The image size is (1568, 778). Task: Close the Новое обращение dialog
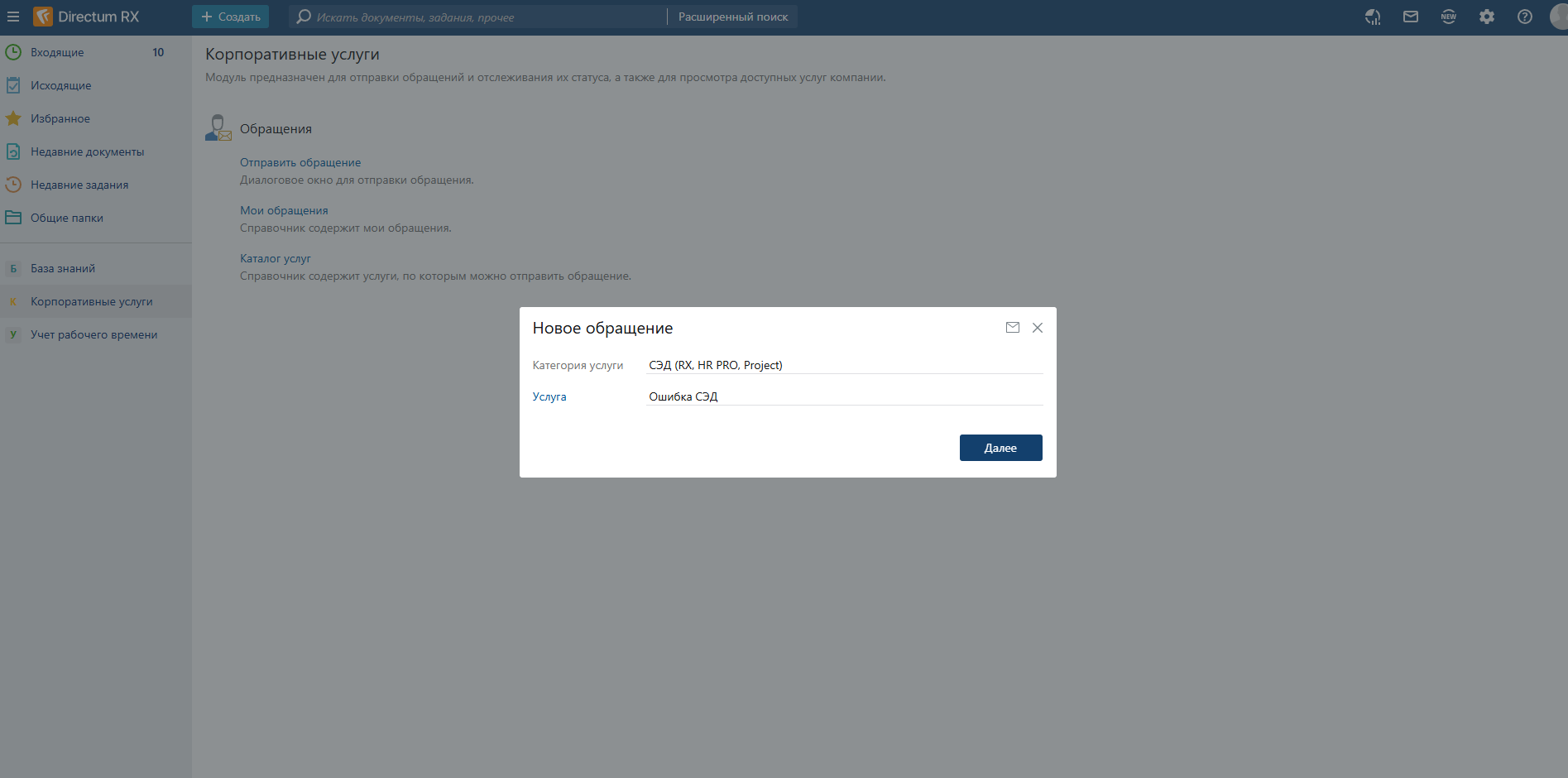click(x=1038, y=328)
